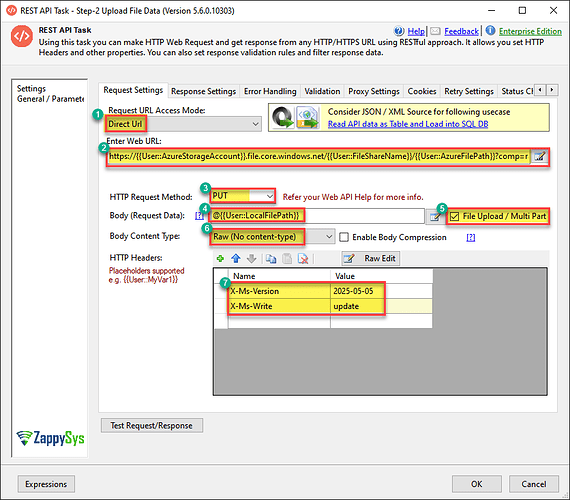The width and height of the screenshot is (570, 500).
Task: Click the blue Help question icon
Action: pyautogui.click(x=399, y=31)
